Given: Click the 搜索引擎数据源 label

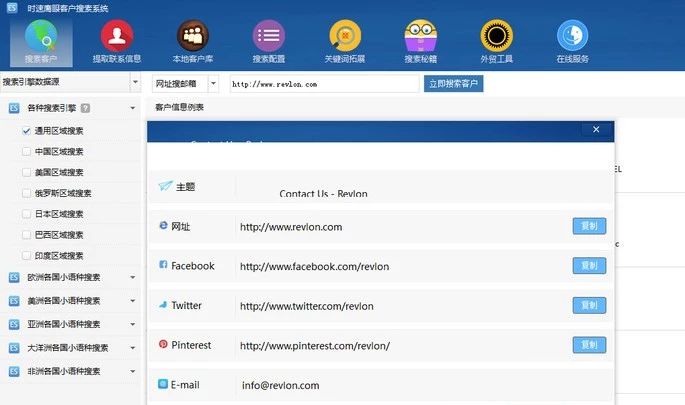Looking at the screenshot, I should click(x=31, y=82).
